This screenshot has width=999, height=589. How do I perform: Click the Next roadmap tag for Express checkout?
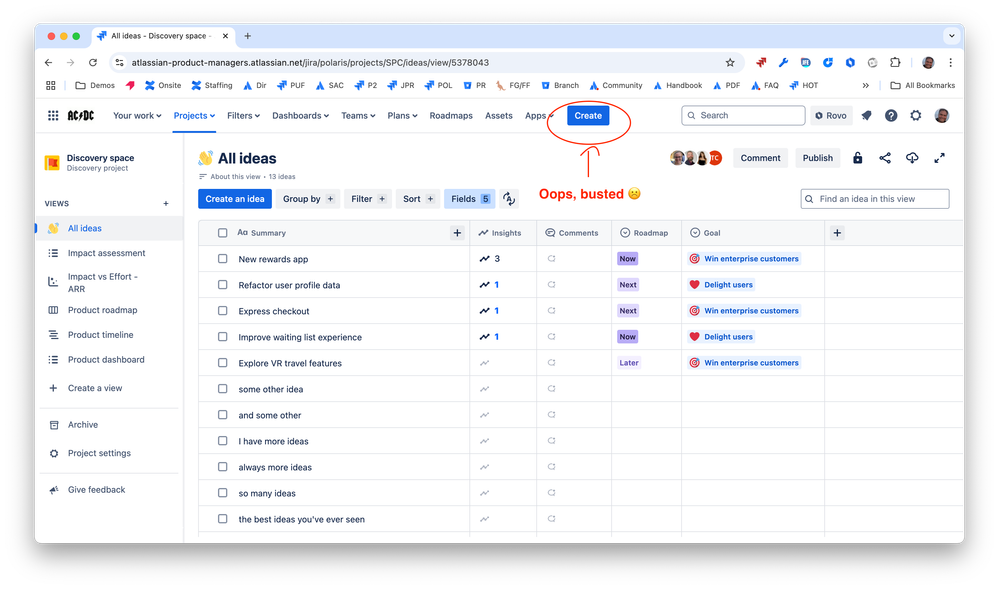coord(628,311)
